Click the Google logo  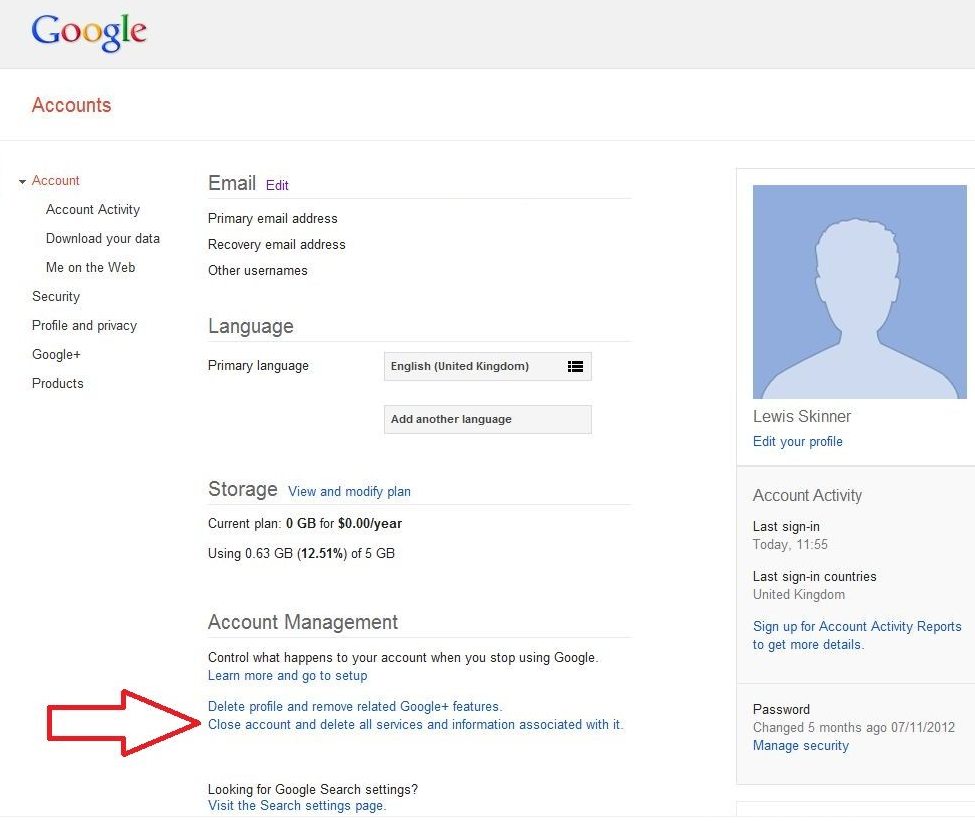pyautogui.click(x=89, y=32)
